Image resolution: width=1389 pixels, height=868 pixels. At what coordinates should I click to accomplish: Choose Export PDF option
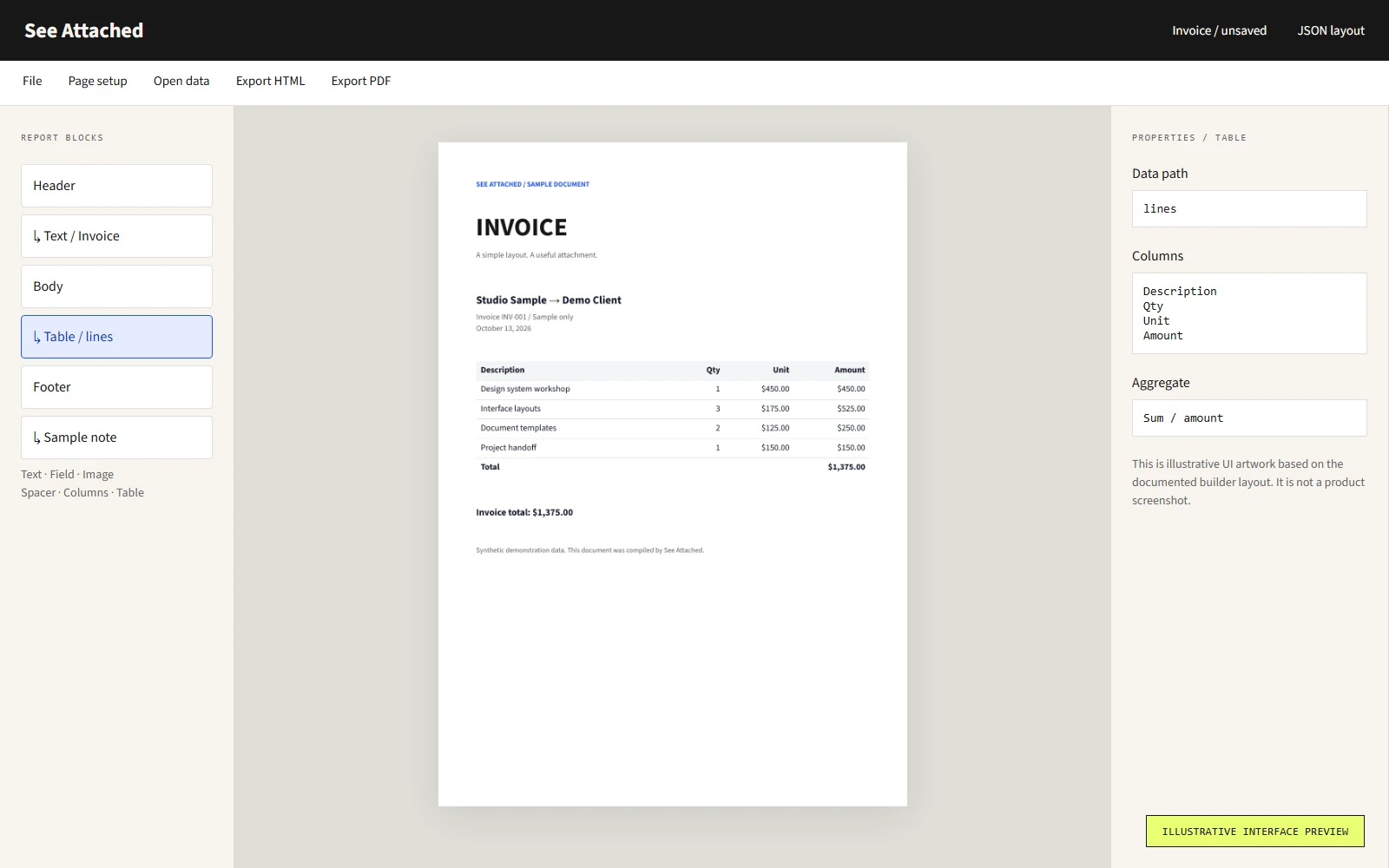pos(361,81)
